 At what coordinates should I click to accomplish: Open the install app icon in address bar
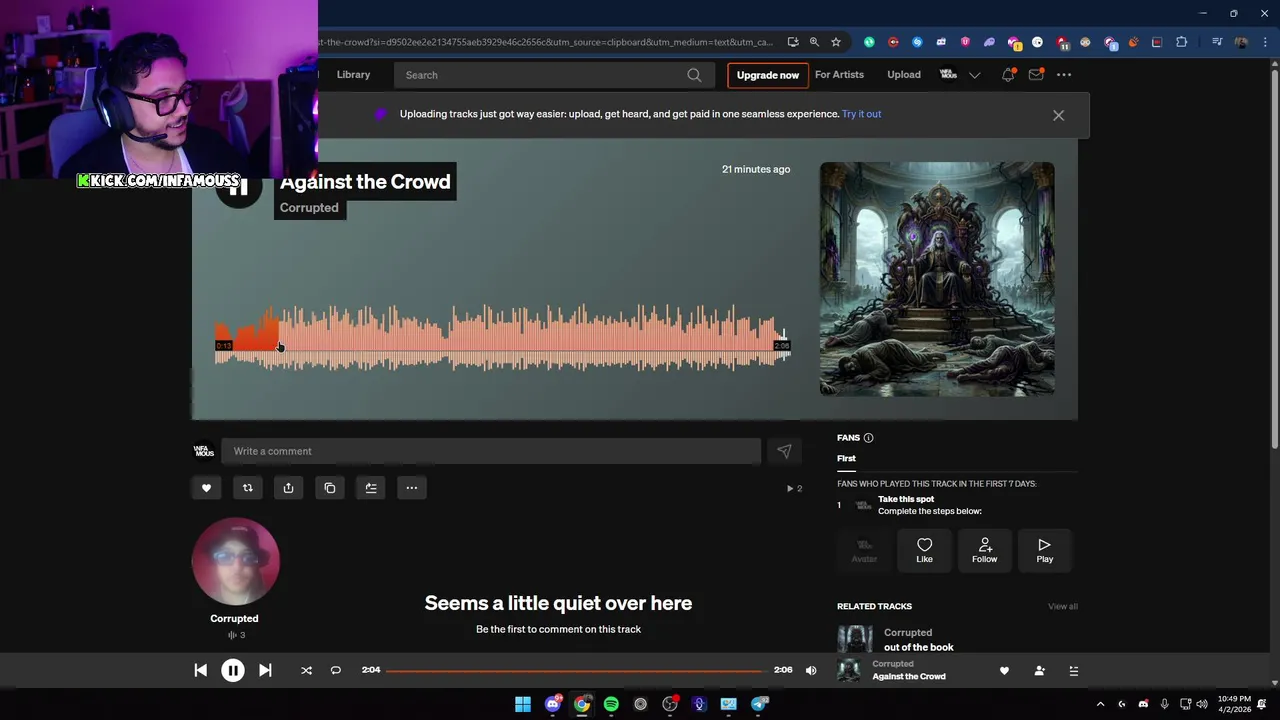point(793,42)
